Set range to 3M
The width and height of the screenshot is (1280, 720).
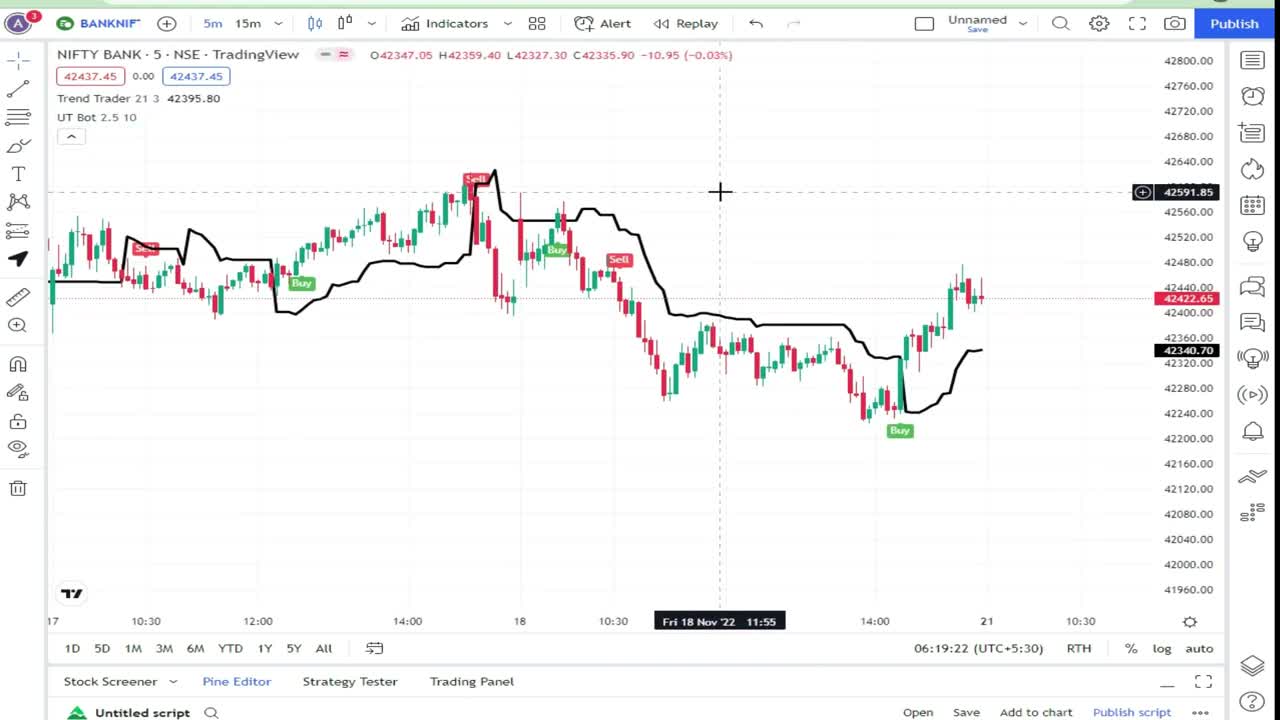click(x=164, y=648)
